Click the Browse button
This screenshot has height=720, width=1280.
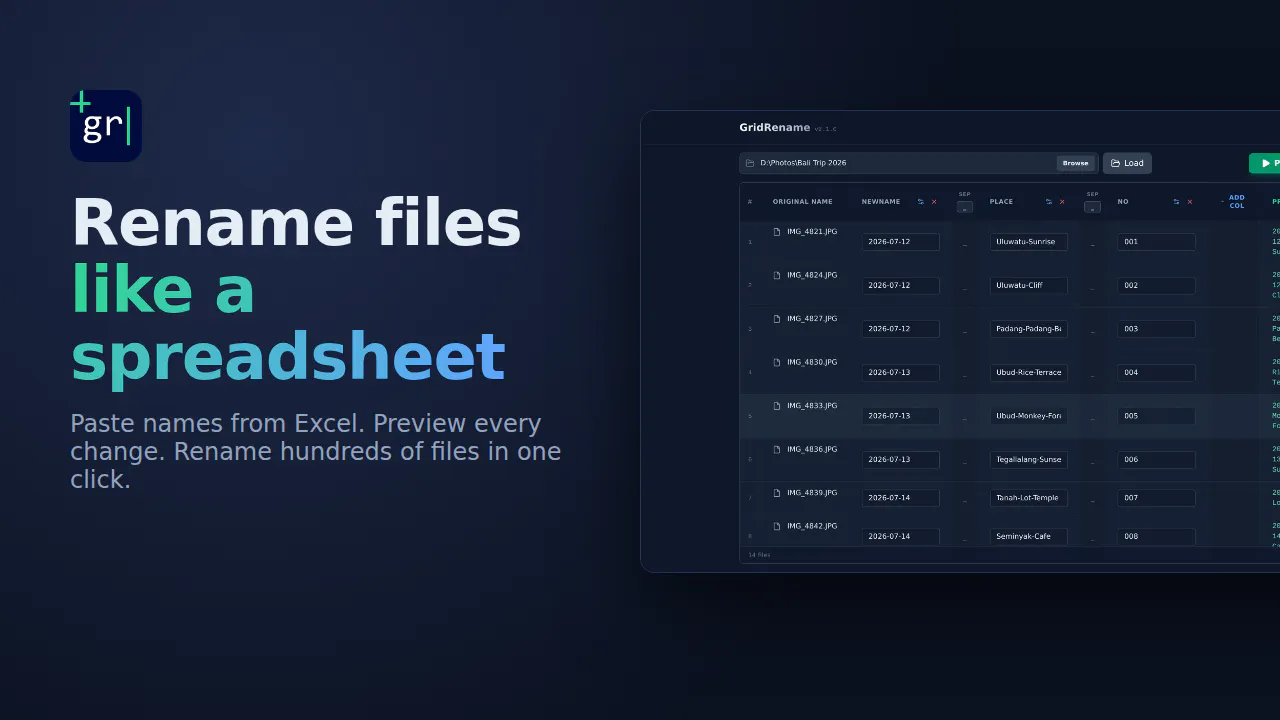1075,163
